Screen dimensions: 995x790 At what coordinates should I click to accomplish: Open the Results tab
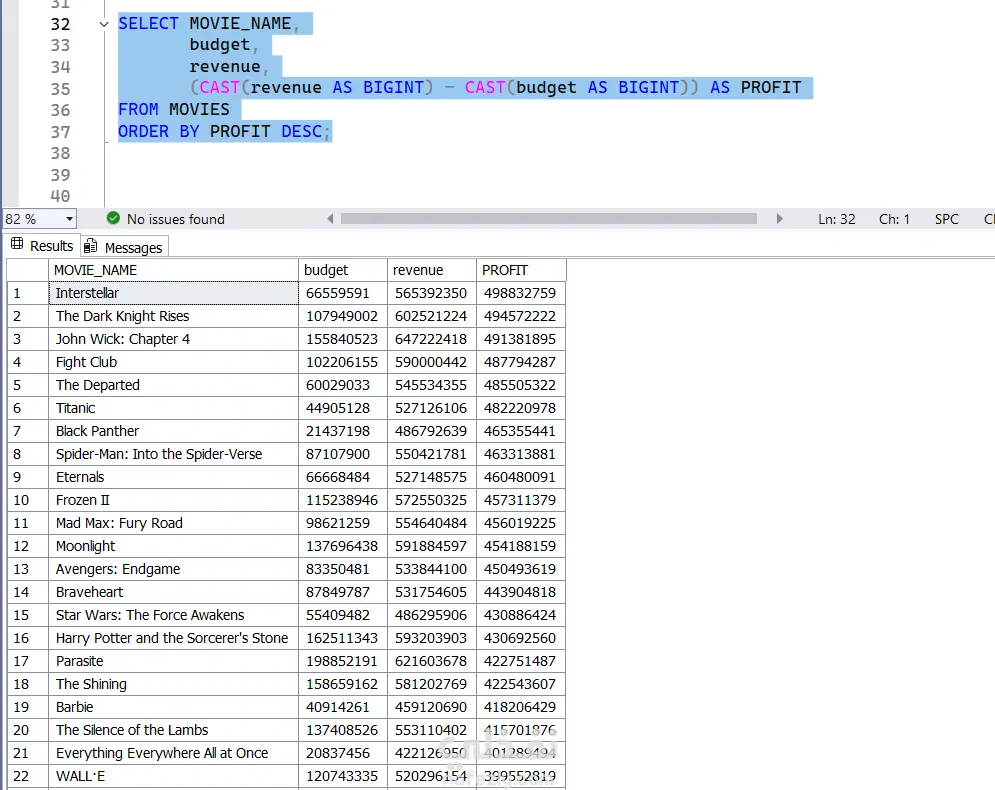(x=42, y=246)
